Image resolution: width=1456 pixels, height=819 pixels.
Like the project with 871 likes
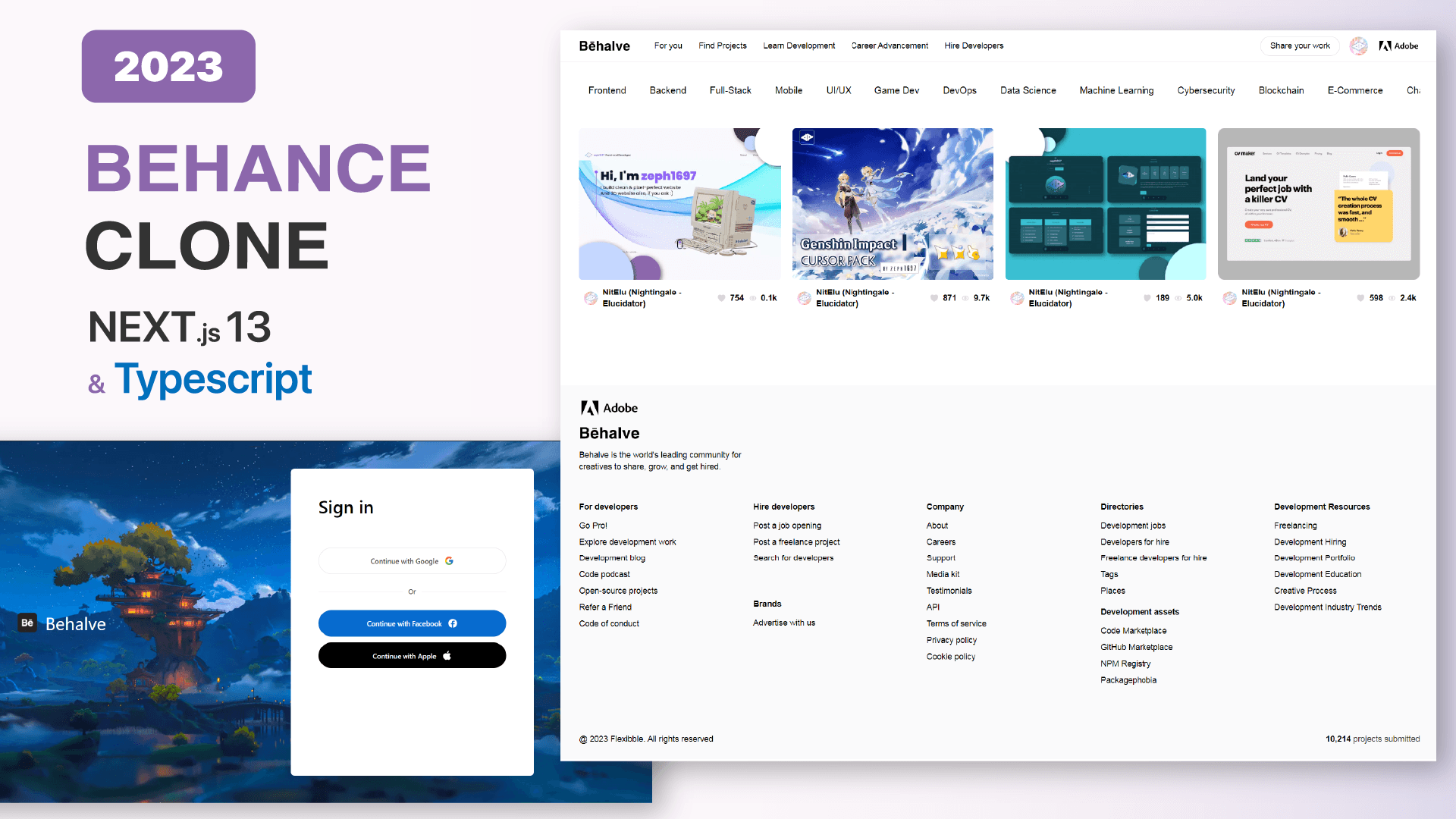(934, 298)
